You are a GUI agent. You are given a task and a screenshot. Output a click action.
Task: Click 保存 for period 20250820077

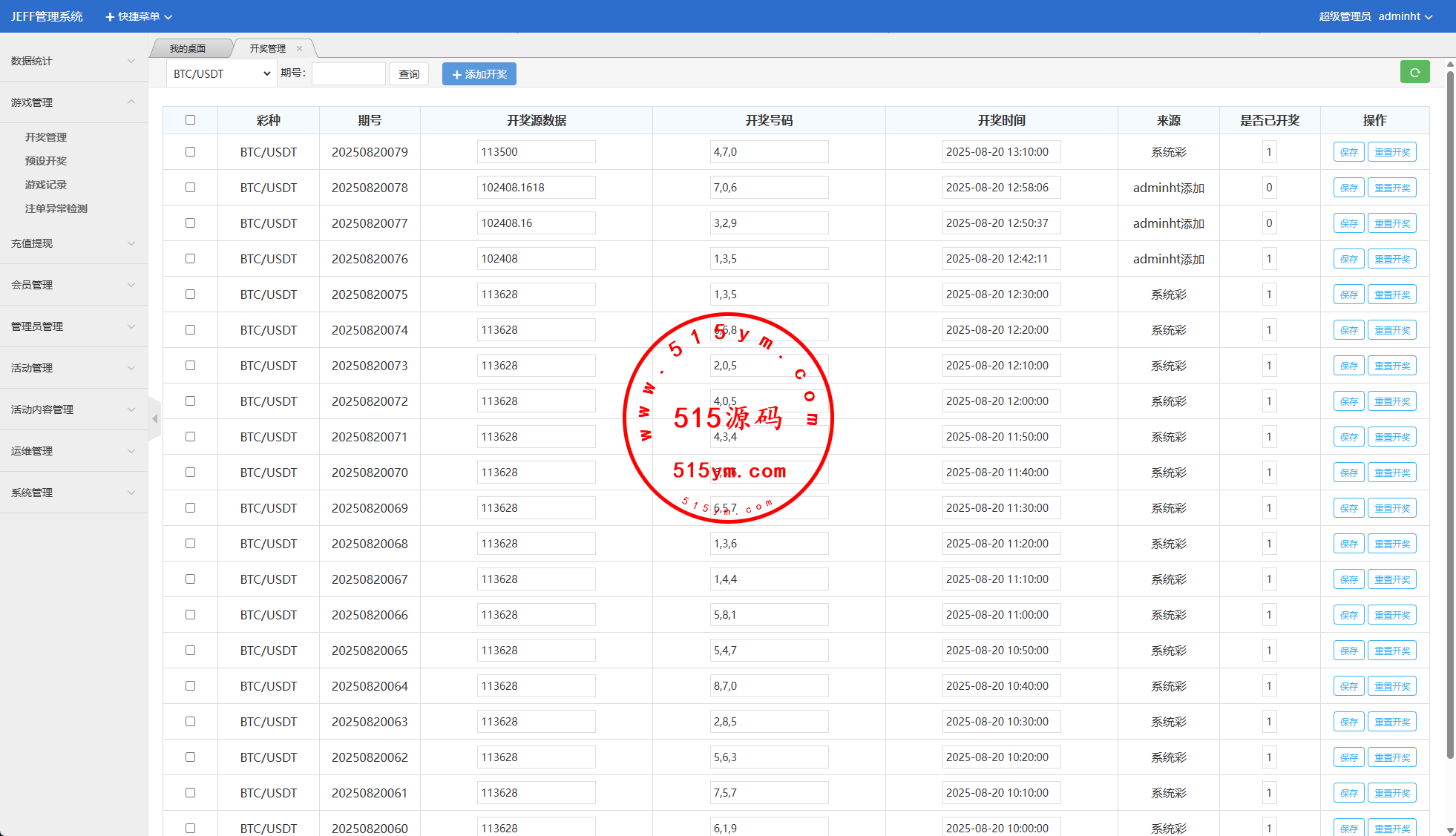(1348, 223)
